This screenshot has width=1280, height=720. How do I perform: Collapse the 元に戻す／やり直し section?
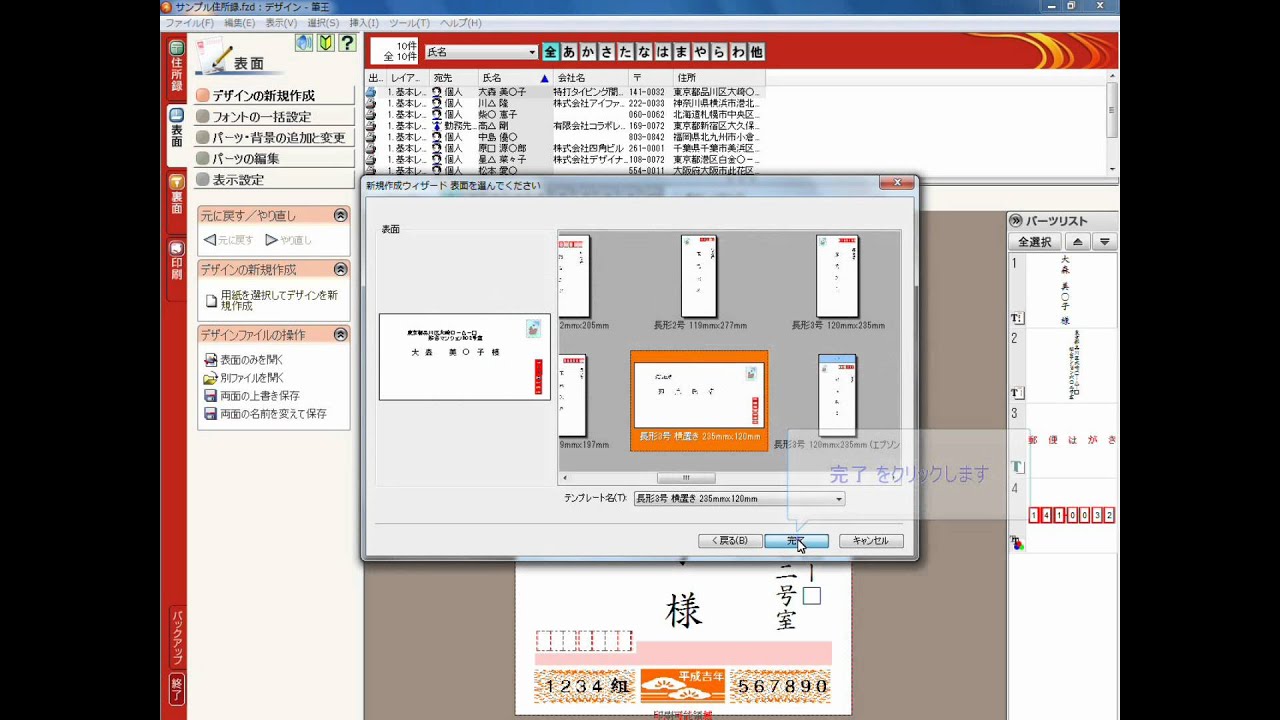click(340, 215)
